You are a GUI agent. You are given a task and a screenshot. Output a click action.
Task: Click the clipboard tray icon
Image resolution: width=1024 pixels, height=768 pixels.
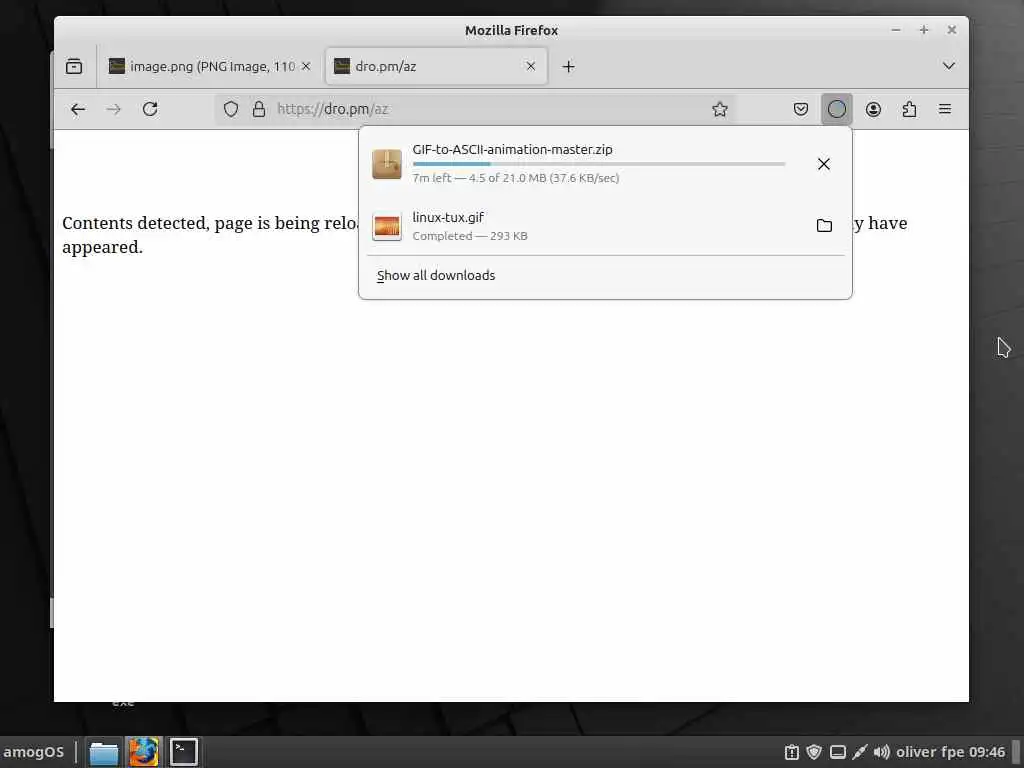click(792, 752)
